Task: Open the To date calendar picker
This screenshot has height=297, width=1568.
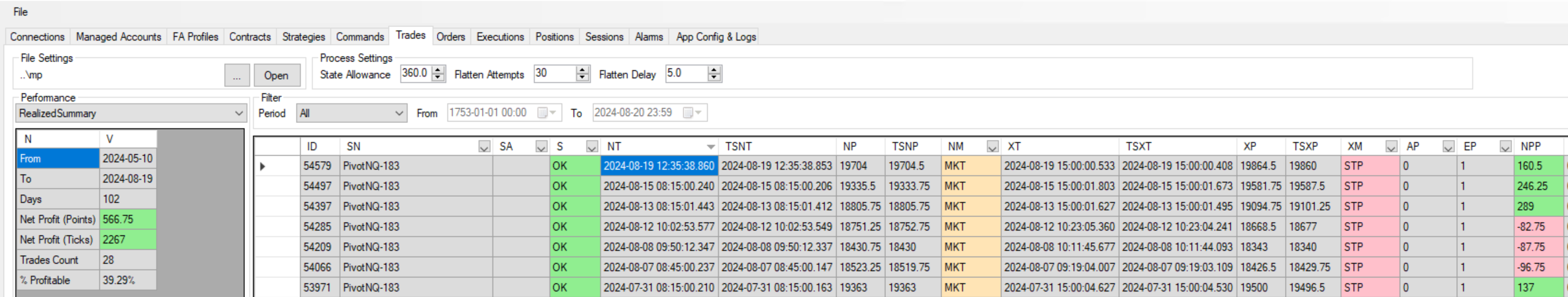Action: coord(692,113)
